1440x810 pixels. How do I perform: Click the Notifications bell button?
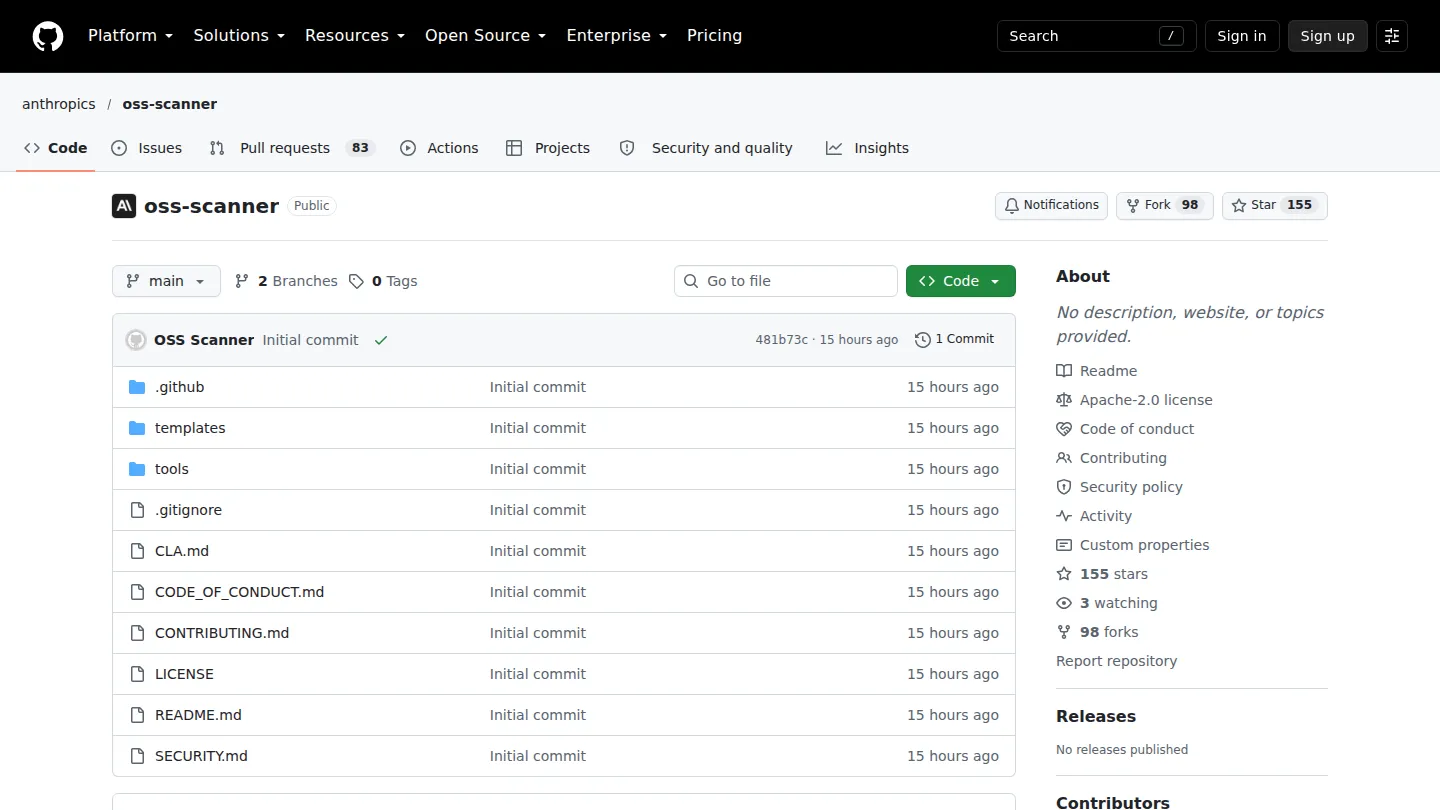tap(1051, 206)
